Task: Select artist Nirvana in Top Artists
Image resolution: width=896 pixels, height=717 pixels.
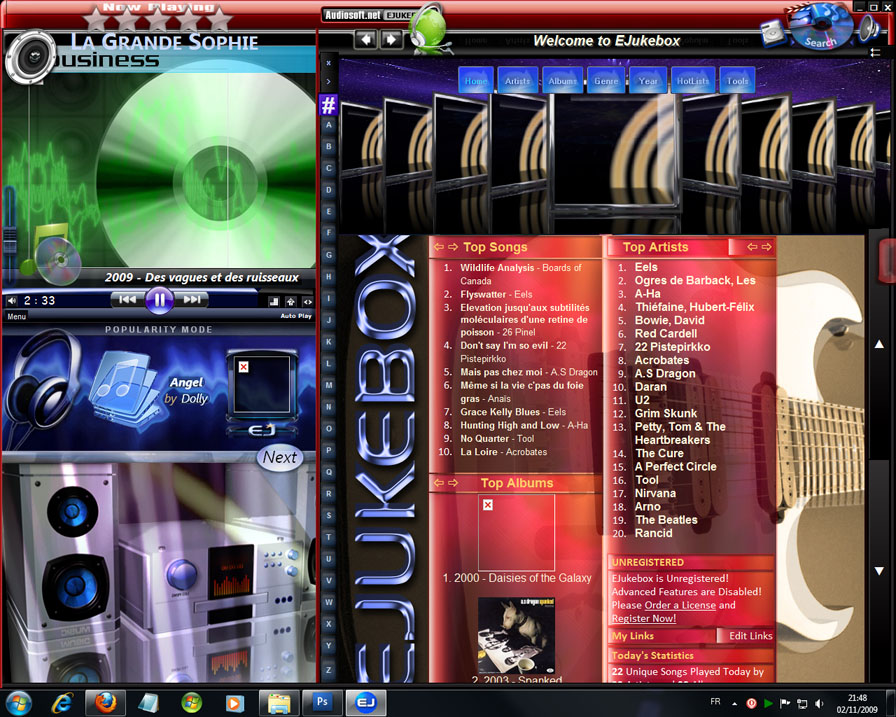Action: 655,493
